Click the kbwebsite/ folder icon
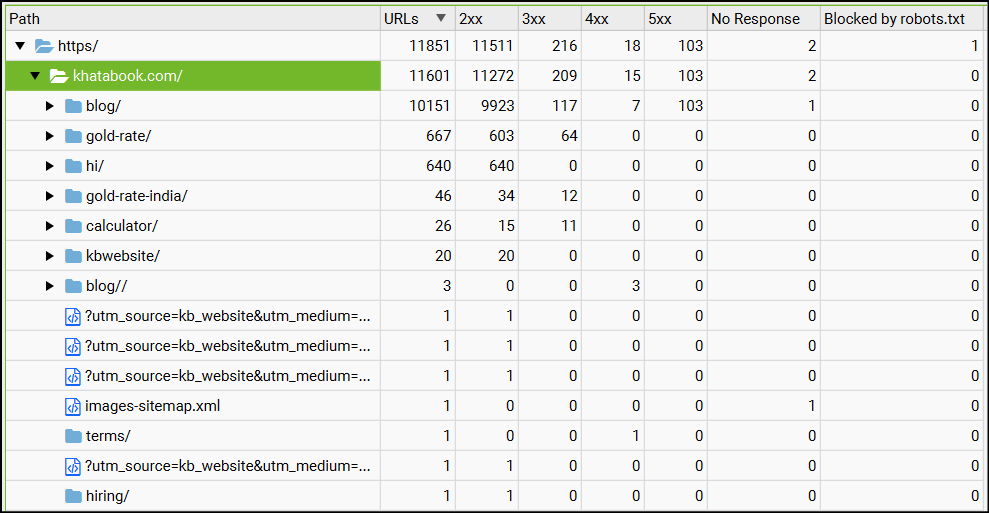The height and width of the screenshot is (513, 989). (x=73, y=256)
